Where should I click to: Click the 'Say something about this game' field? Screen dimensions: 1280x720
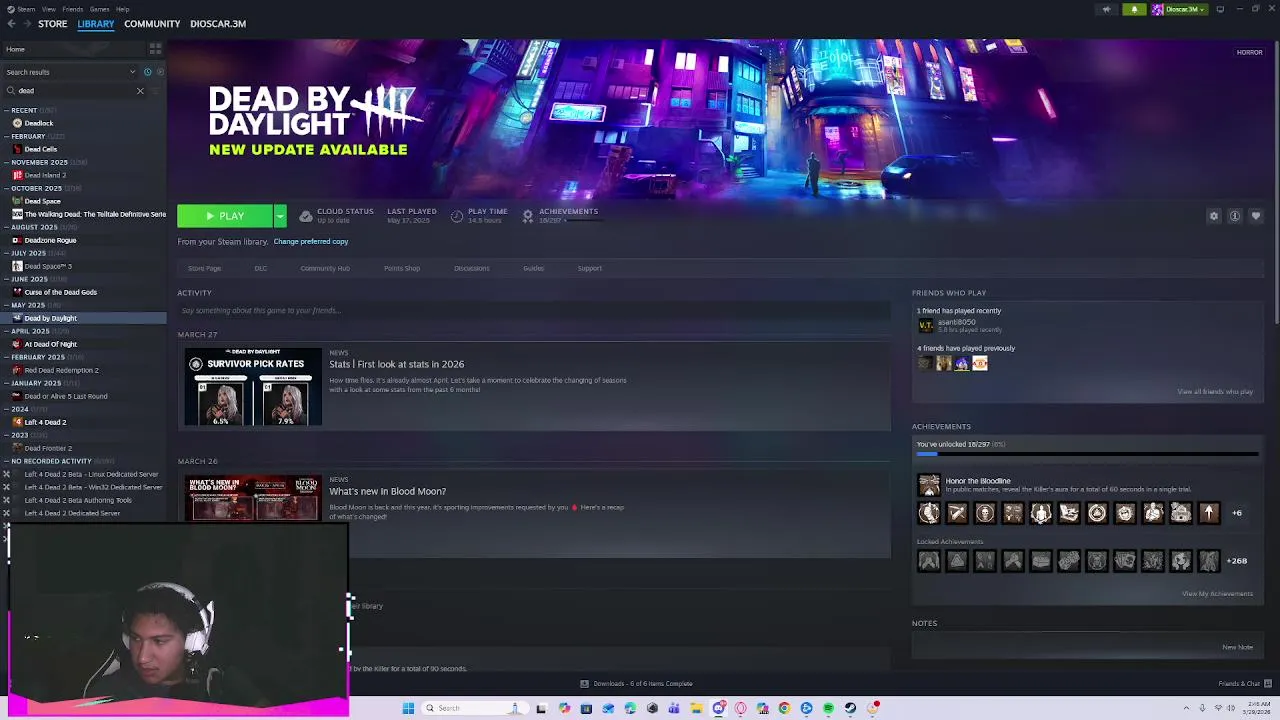point(534,311)
